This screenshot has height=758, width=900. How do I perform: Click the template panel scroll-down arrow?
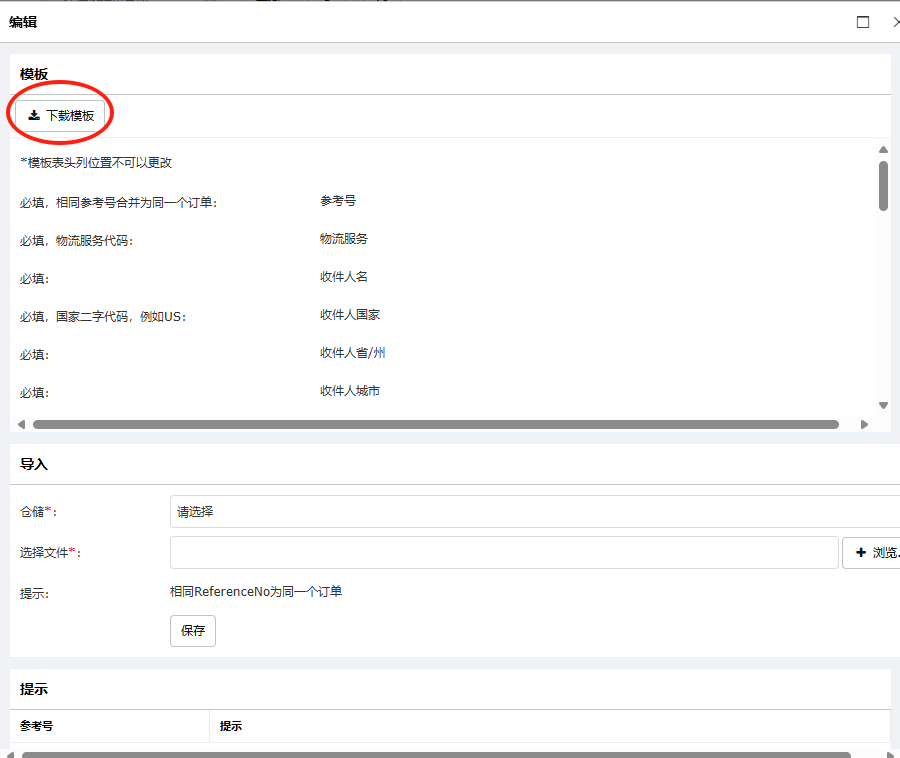883,405
